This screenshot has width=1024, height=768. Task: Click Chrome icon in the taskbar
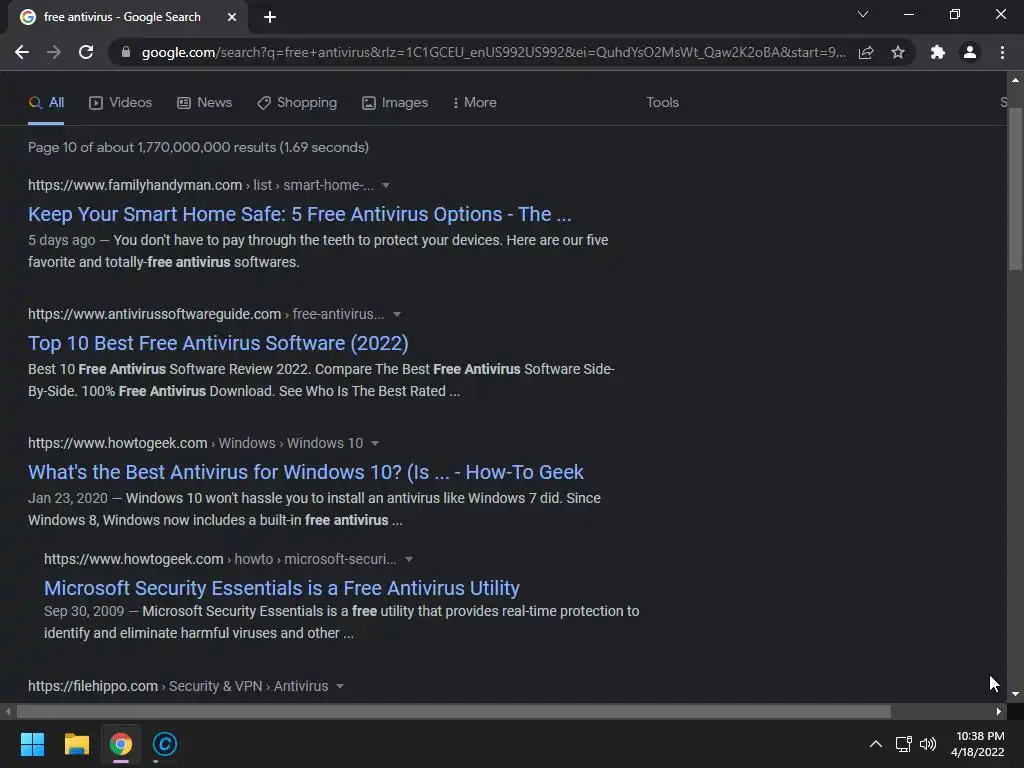tap(121, 744)
